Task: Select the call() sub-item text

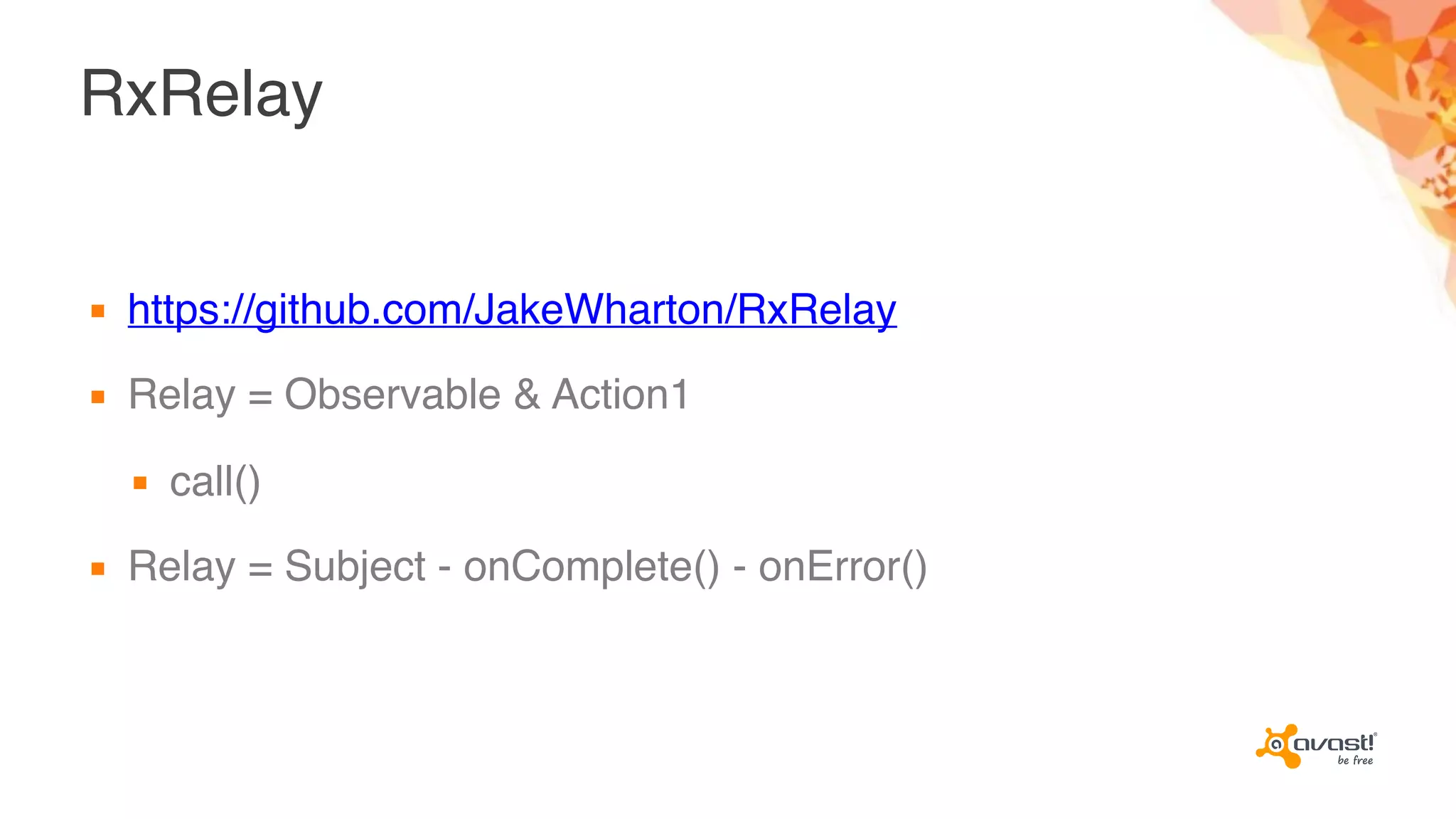Action: [x=215, y=482]
